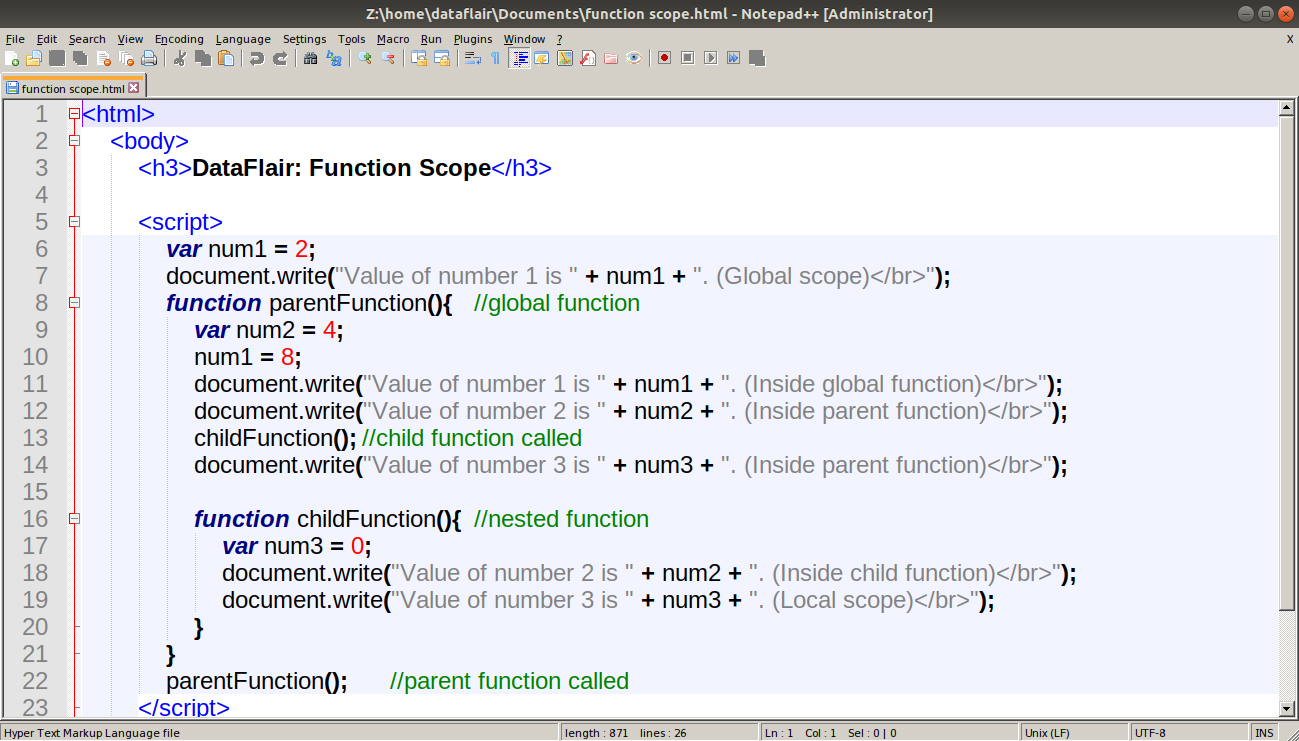Undo the last edit via toolbar arrow
The height and width of the screenshot is (741, 1299).
click(x=257, y=58)
